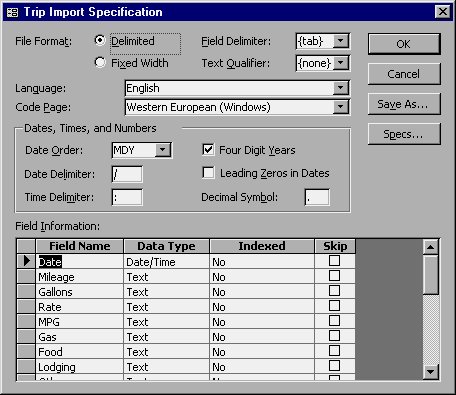The image size is (456, 395).
Task: Click the field list scrollbar thumb
Action: tap(430, 275)
